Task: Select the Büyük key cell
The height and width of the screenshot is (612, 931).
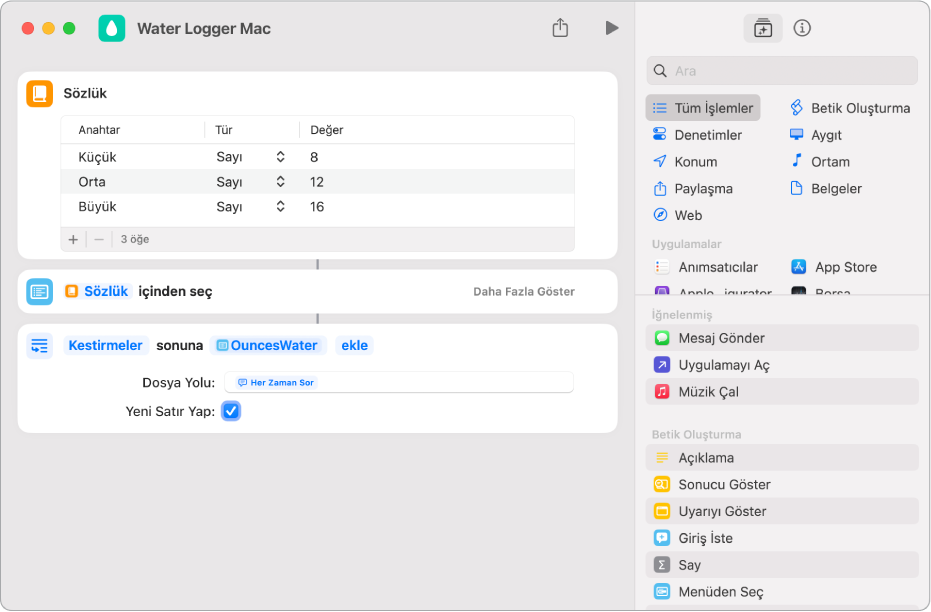Action: [97, 207]
